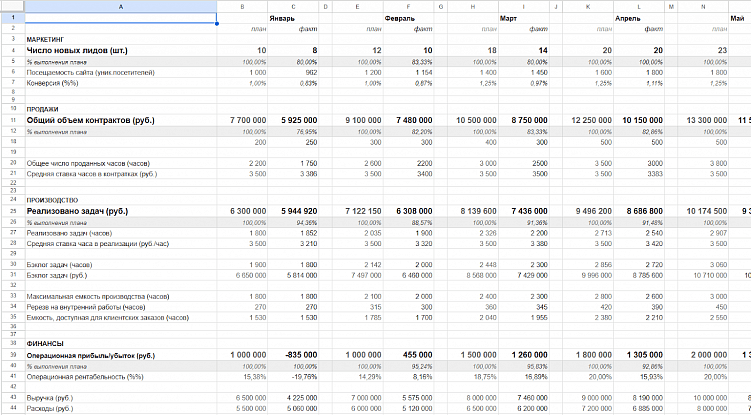Click the value 4 225 000
The image size is (751, 415).
tap(302, 398)
